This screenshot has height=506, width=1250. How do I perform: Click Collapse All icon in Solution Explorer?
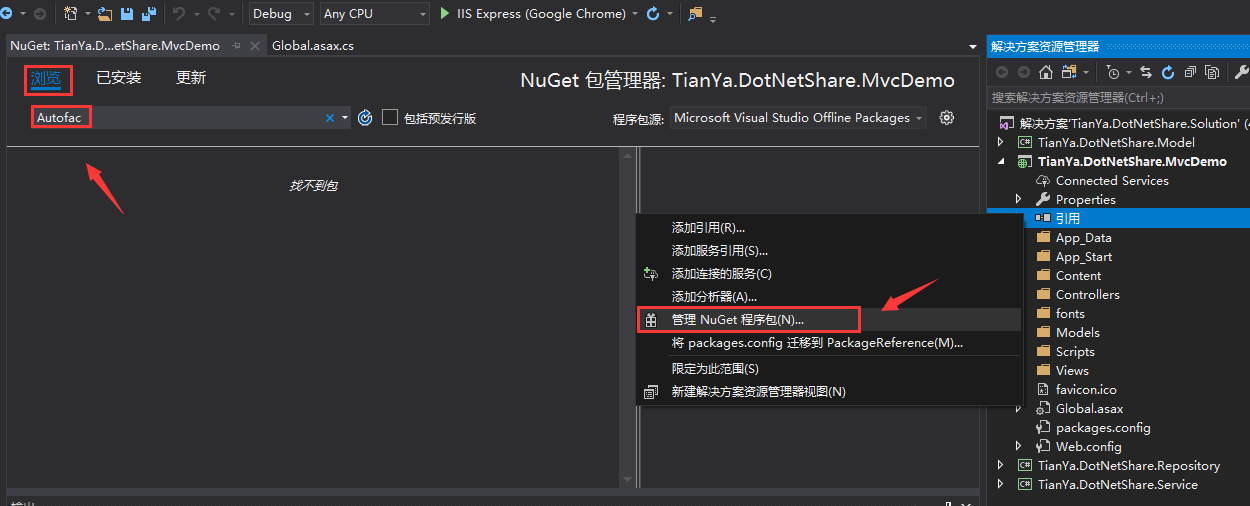pyautogui.click(x=1190, y=72)
